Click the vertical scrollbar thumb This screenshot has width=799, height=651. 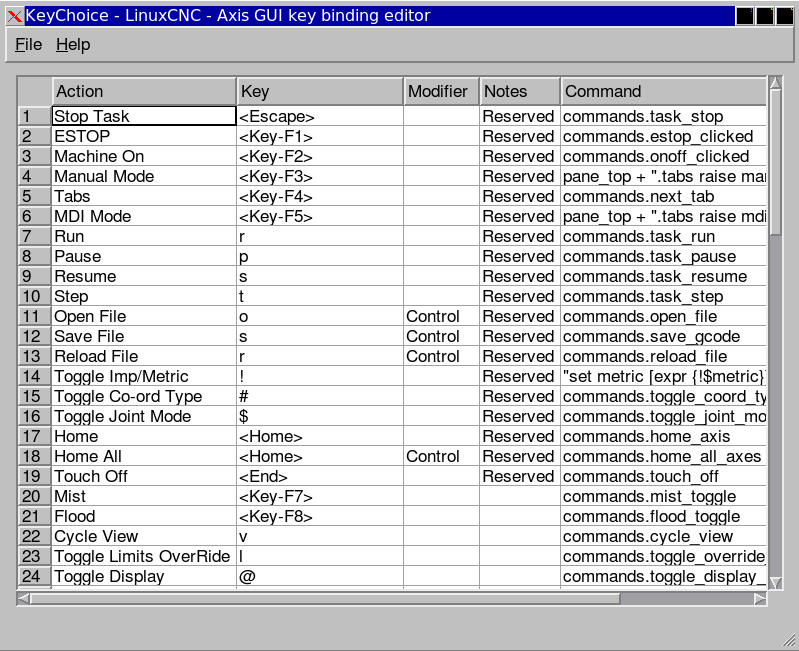(x=776, y=162)
